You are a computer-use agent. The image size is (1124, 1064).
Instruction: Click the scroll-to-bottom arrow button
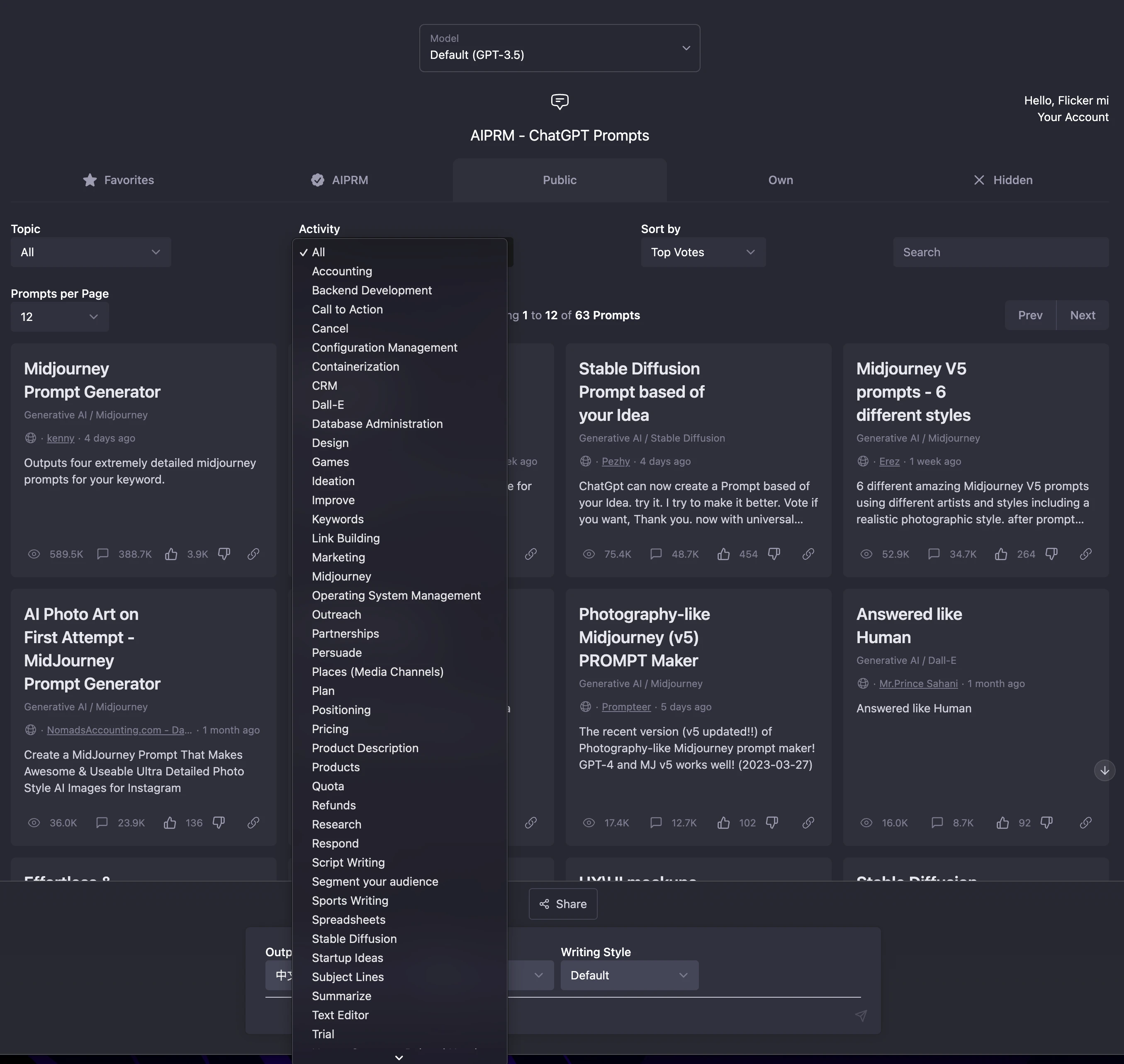(x=1104, y=770)
